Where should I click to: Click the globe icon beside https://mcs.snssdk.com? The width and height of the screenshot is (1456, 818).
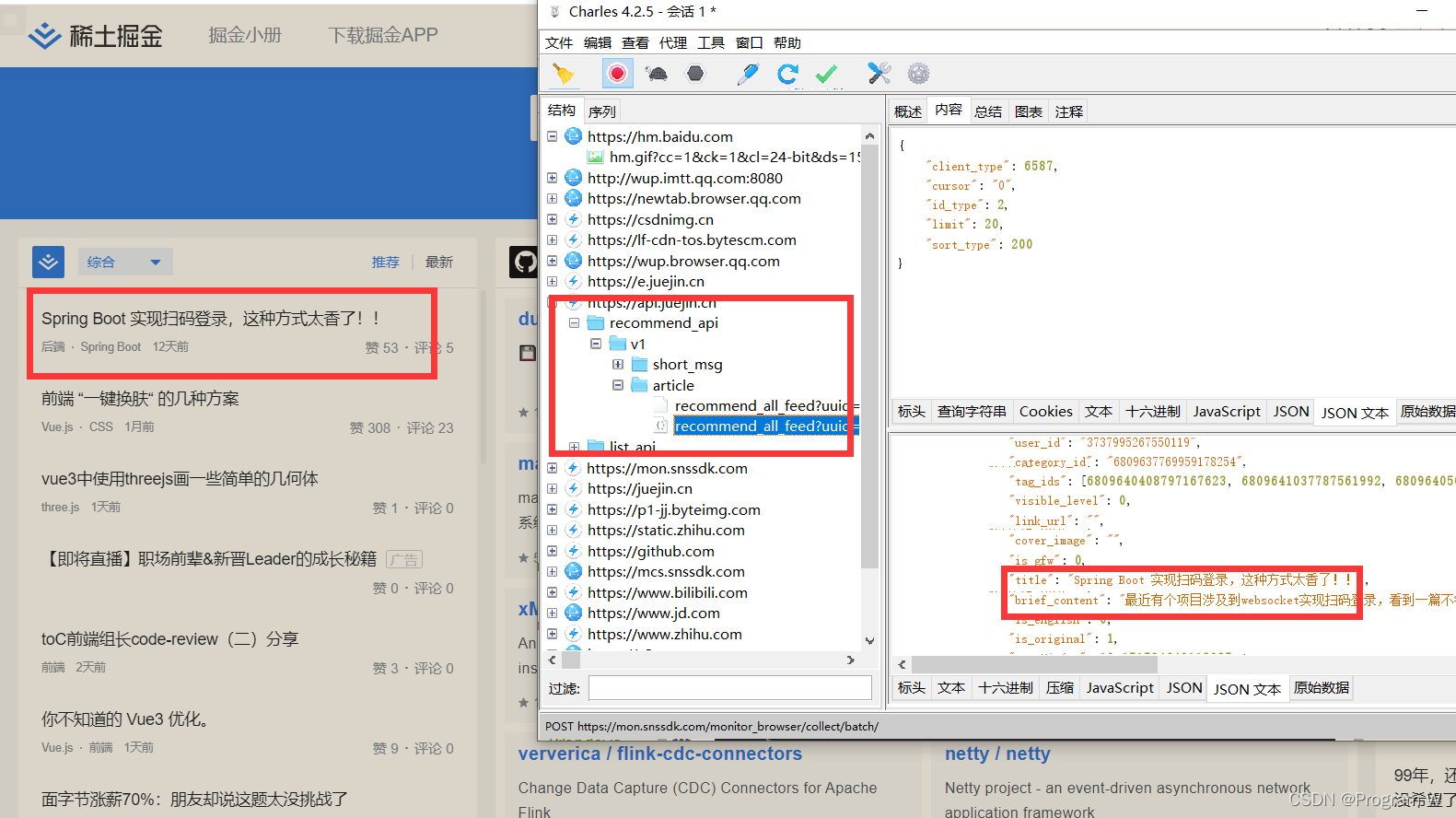pos(573,571)
